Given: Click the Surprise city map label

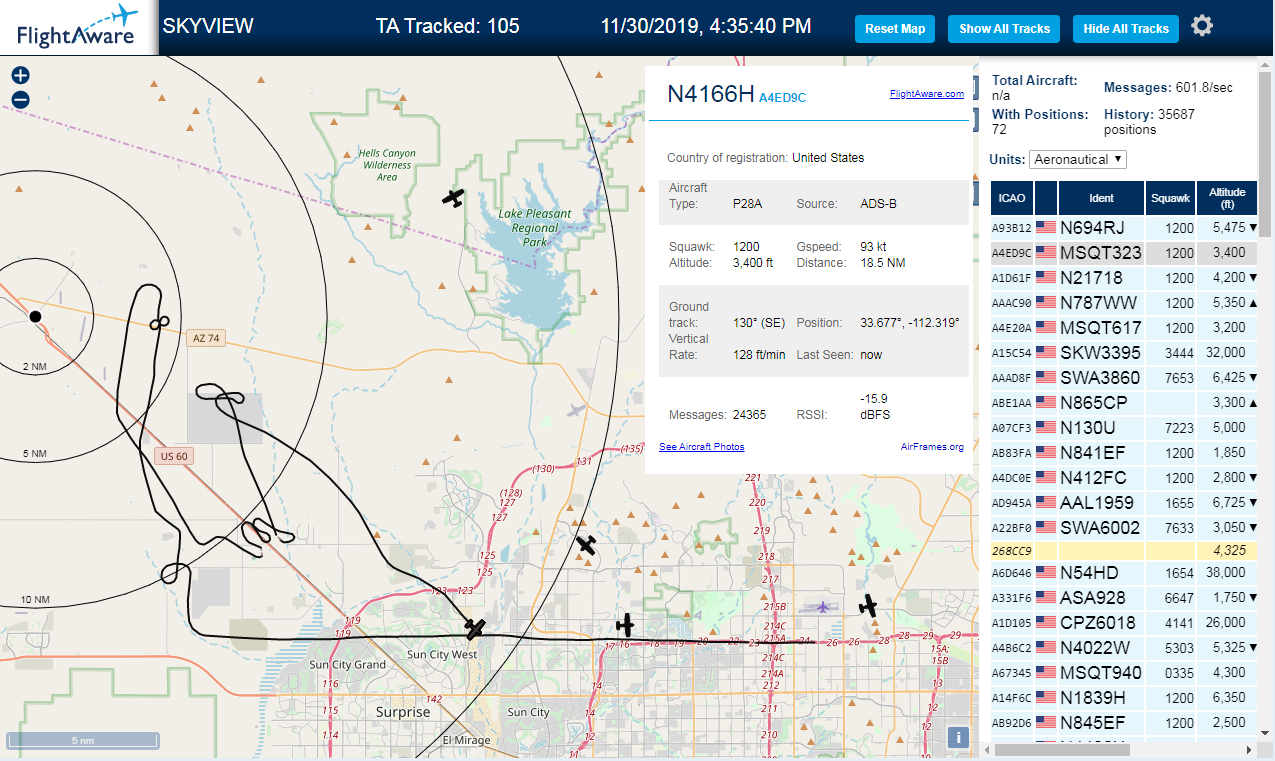Looking at the screenshot, I should (403, 712).
